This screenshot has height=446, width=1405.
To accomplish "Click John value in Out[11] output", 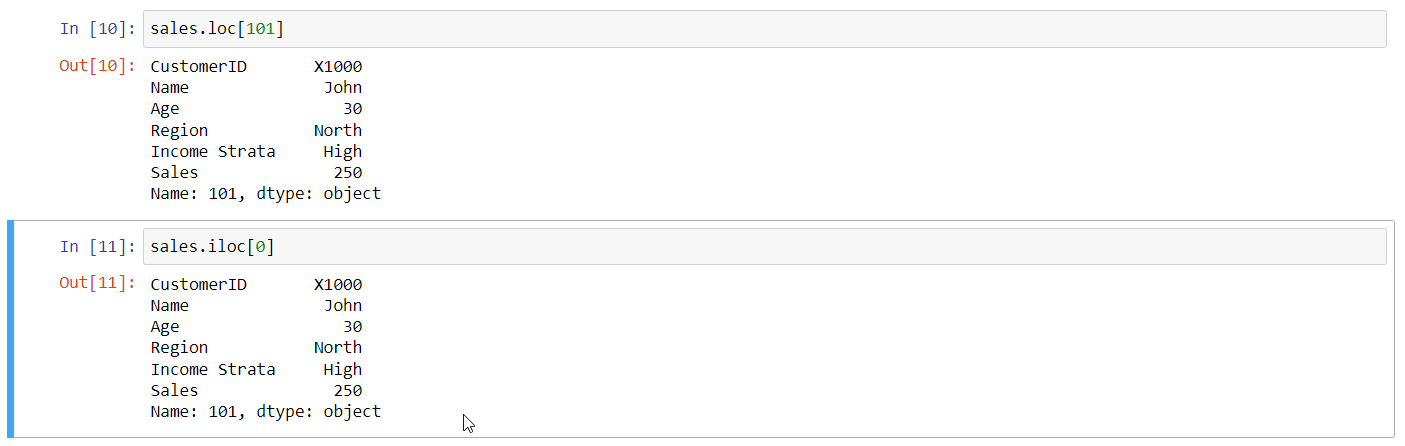I will pyautogui.click(x=343, y=306).
